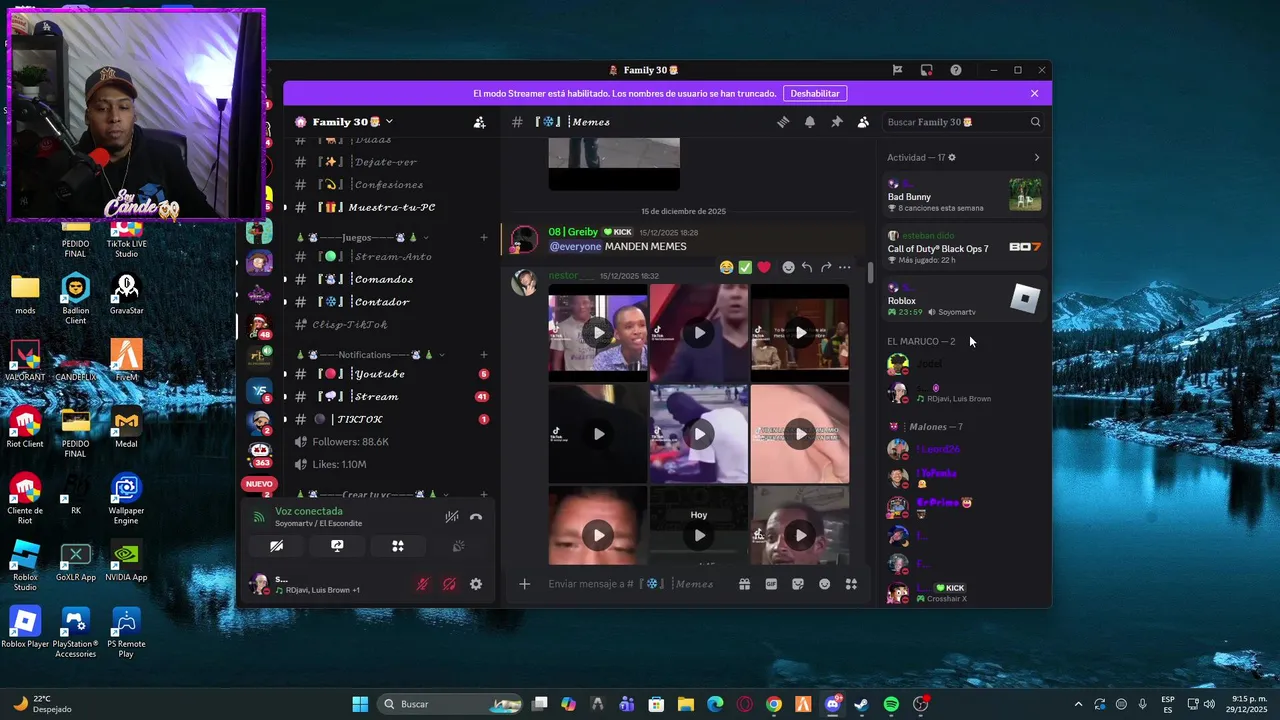Undeafen the headphones in user panel
This screenshot has height=720, width=1280.
(449, 584)
